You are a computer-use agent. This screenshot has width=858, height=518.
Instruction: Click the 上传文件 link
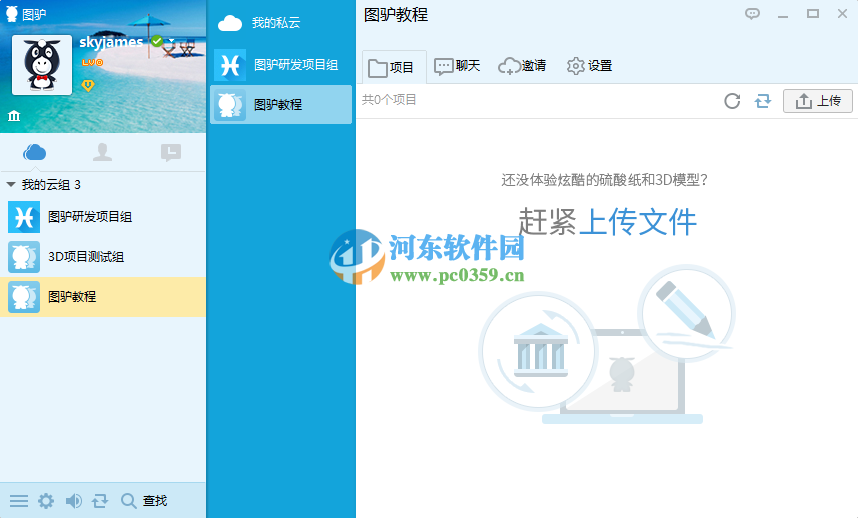coord(637,222)
